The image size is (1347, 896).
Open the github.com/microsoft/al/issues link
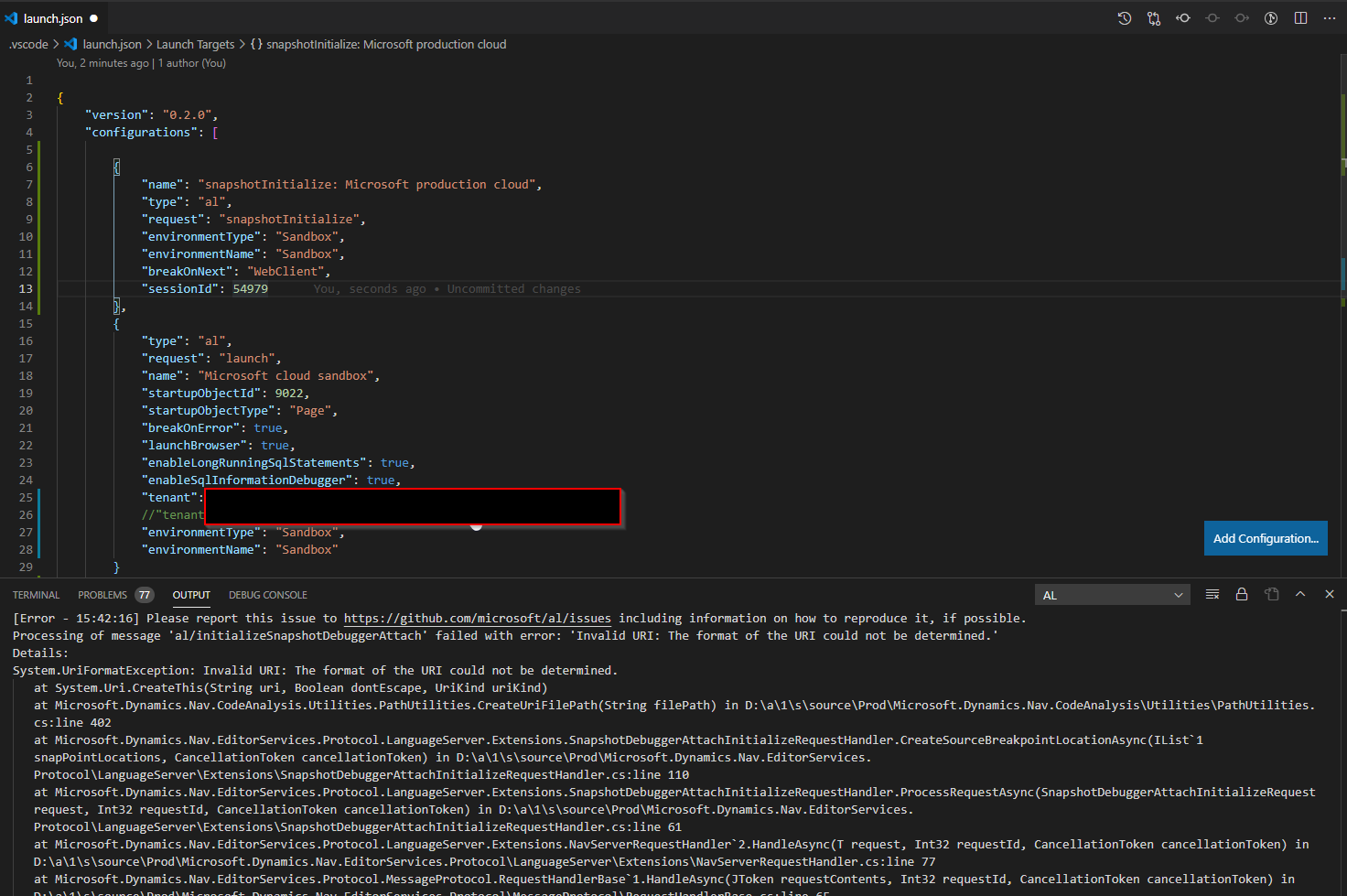[476, 618]
